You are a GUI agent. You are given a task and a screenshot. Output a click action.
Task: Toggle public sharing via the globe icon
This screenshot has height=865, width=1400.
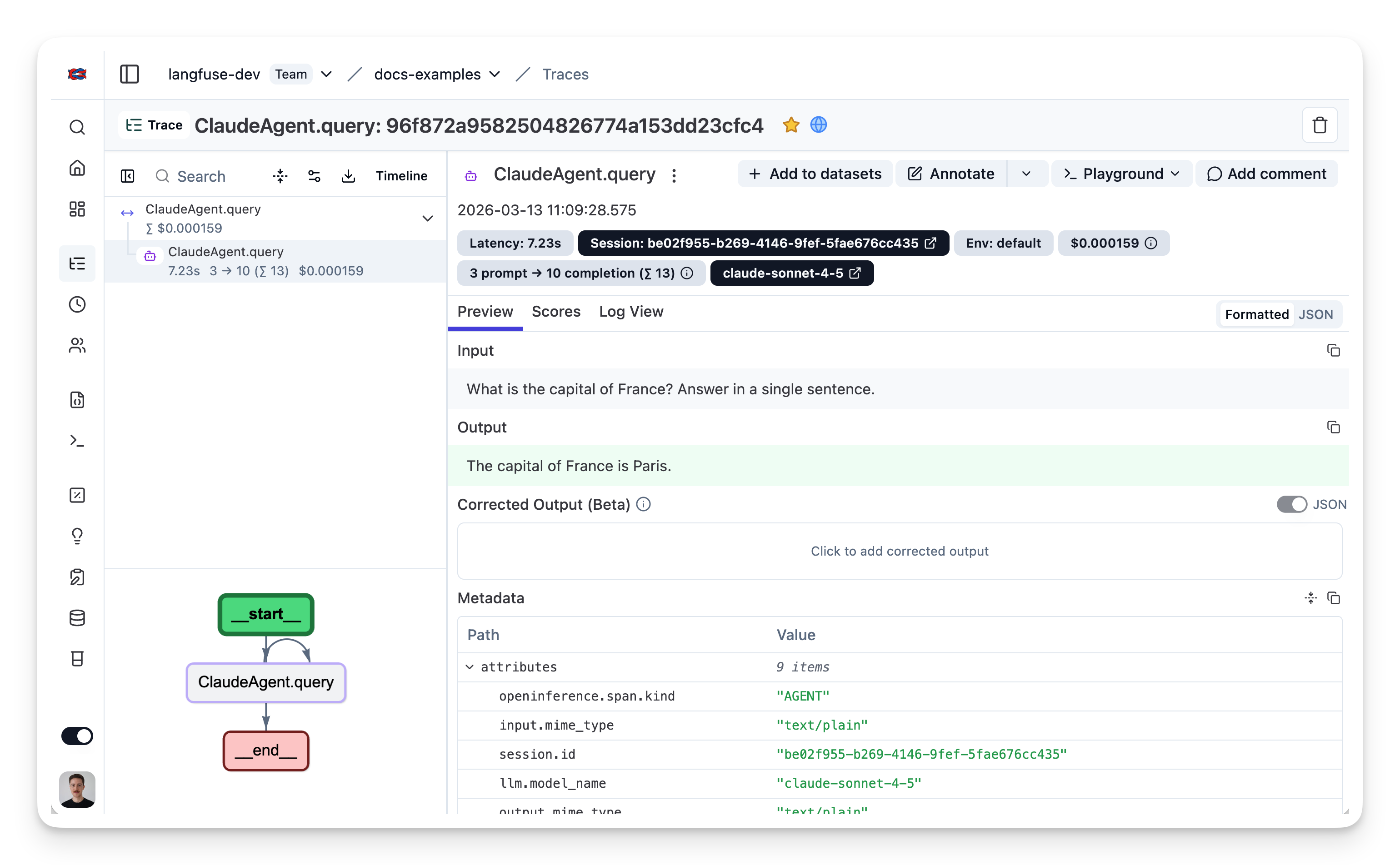819,125
